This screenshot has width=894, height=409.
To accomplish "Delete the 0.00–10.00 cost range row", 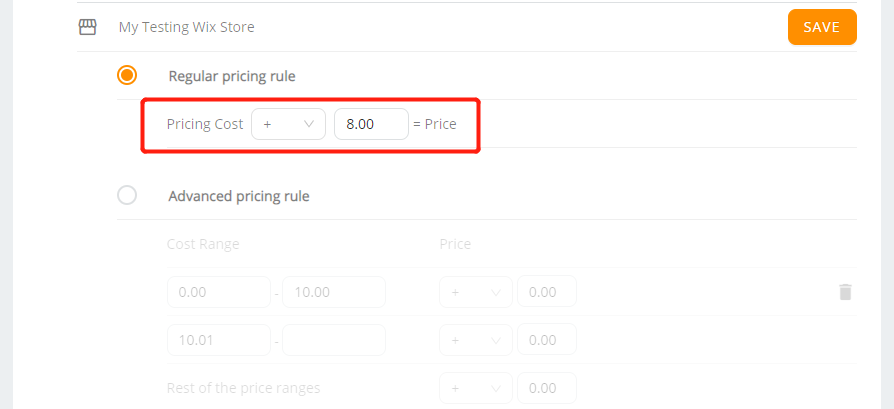I will 845,292.
